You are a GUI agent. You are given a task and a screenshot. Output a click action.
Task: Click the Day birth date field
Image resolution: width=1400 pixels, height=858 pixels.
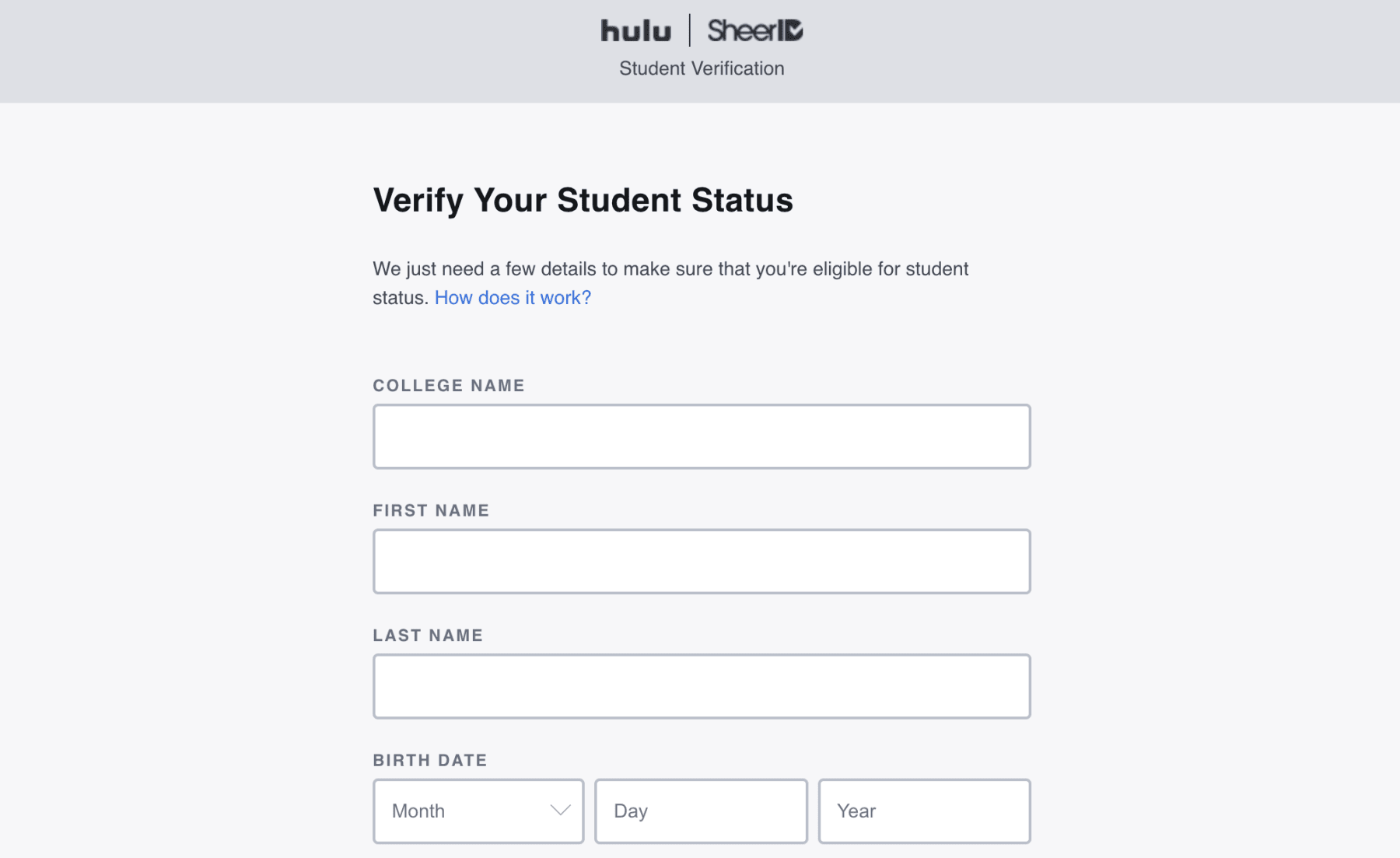click(701, 811)
